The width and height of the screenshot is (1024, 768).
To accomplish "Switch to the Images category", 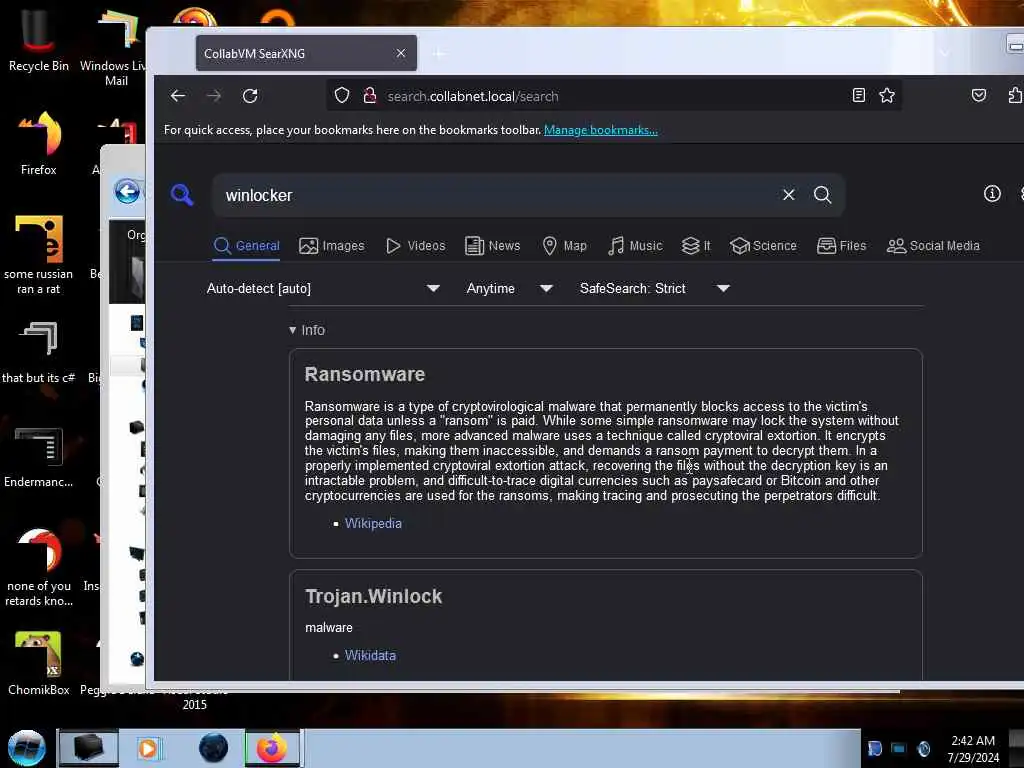I will (332, 246).
